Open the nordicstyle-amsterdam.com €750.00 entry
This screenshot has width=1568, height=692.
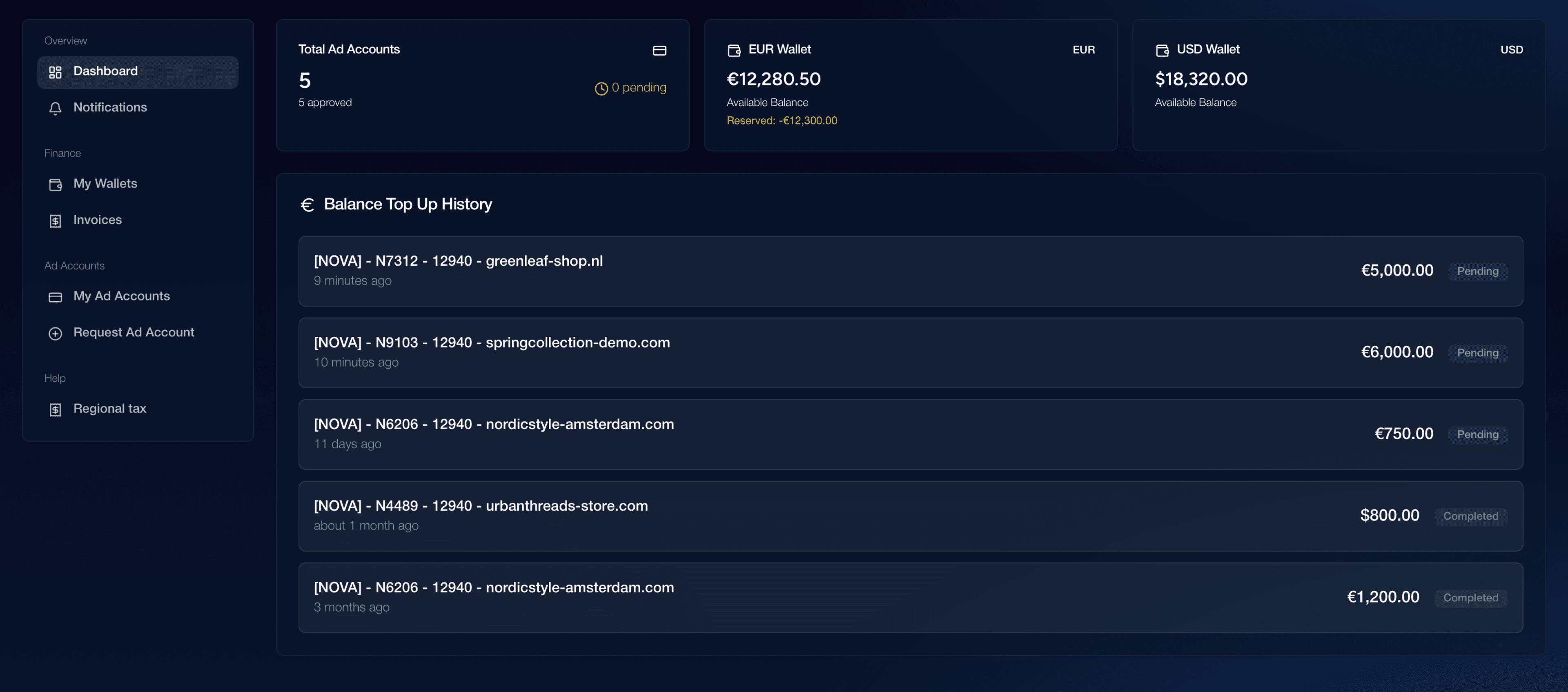[911, 434]
